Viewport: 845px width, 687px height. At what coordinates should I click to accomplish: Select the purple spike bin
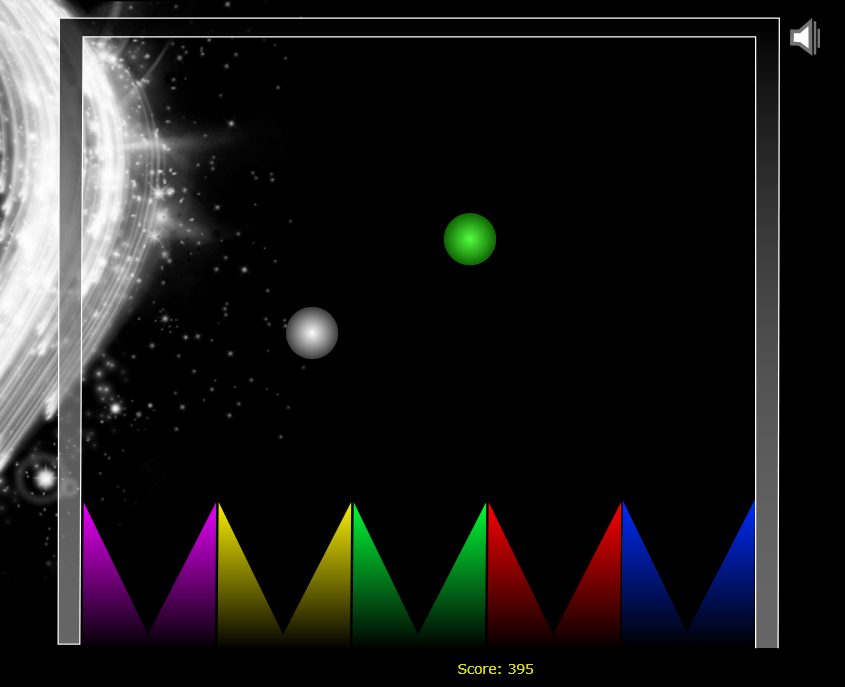[149, 574]
